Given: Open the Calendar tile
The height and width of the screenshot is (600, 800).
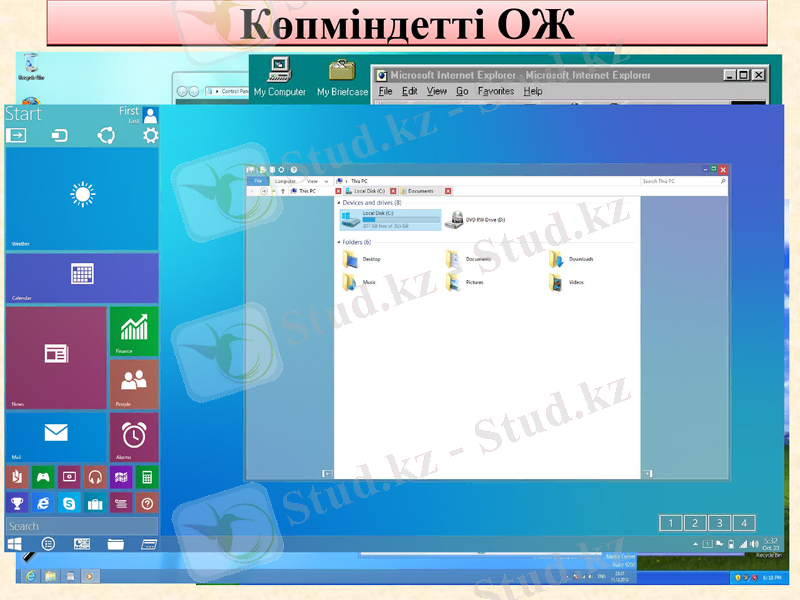Looking at the screenshot, I should [82, 276].
